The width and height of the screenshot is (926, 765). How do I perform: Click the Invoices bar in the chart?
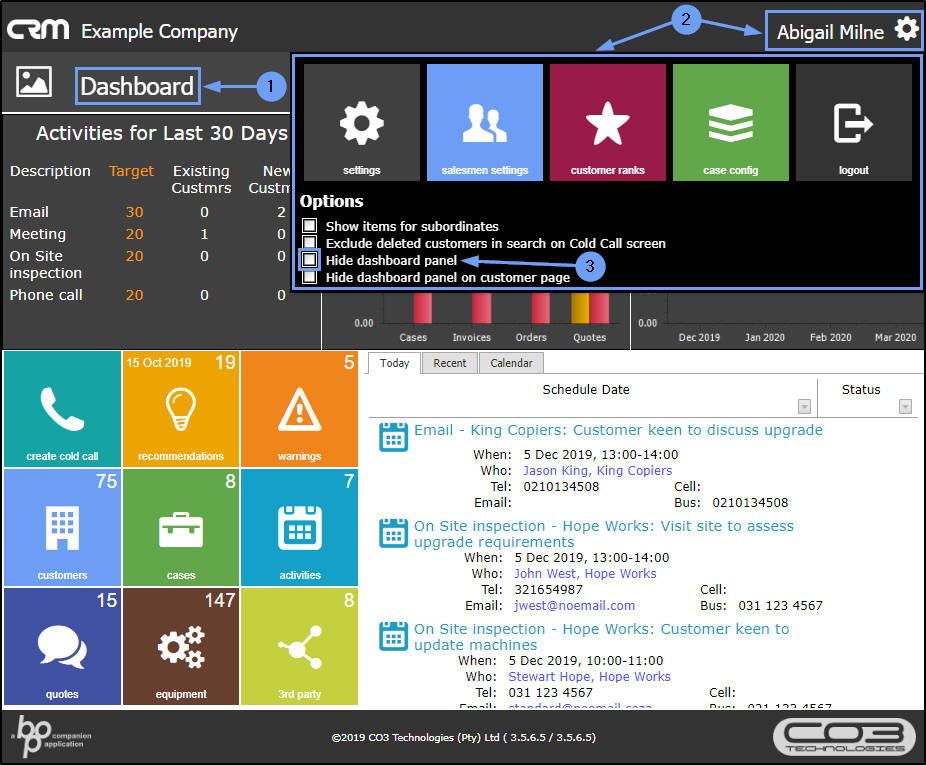click(x=481, y=308)
